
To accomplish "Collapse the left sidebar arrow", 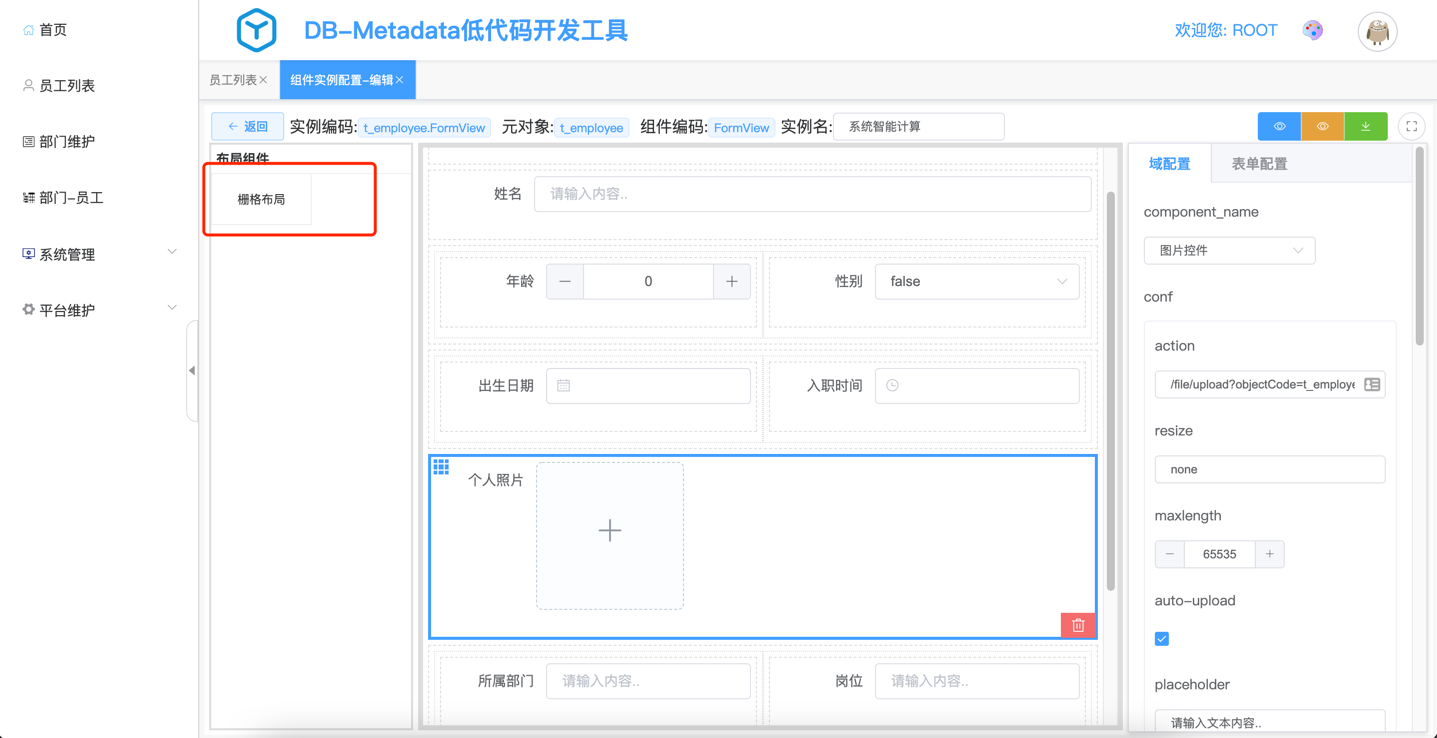I will (192, 371).
